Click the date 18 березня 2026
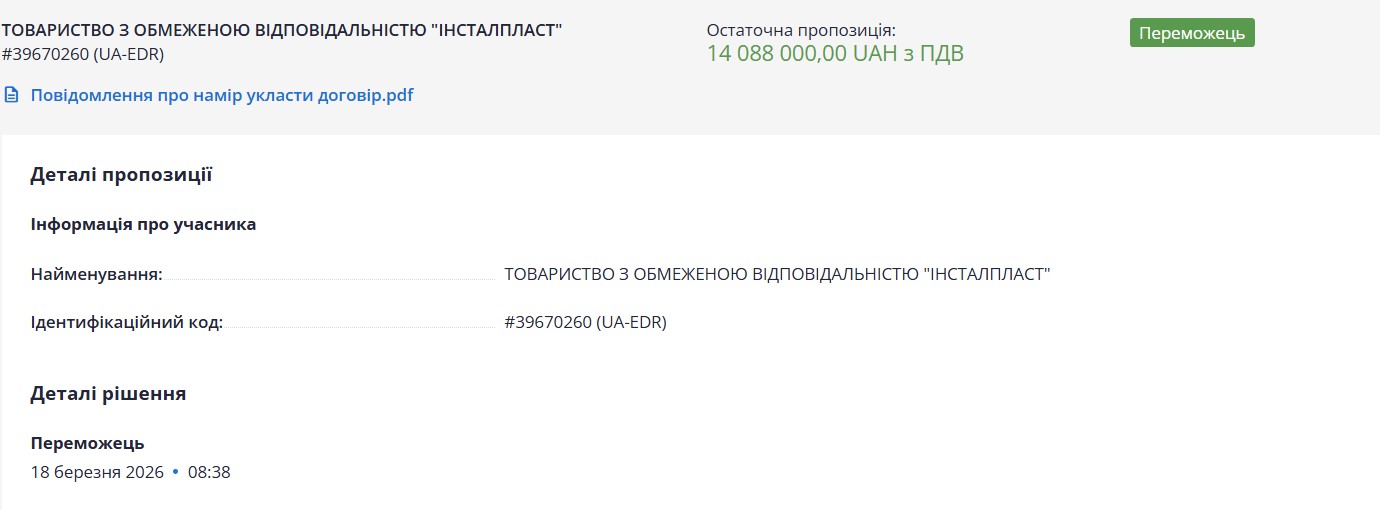This screenshot has height=510, width=1380. (x=96, y=472)
